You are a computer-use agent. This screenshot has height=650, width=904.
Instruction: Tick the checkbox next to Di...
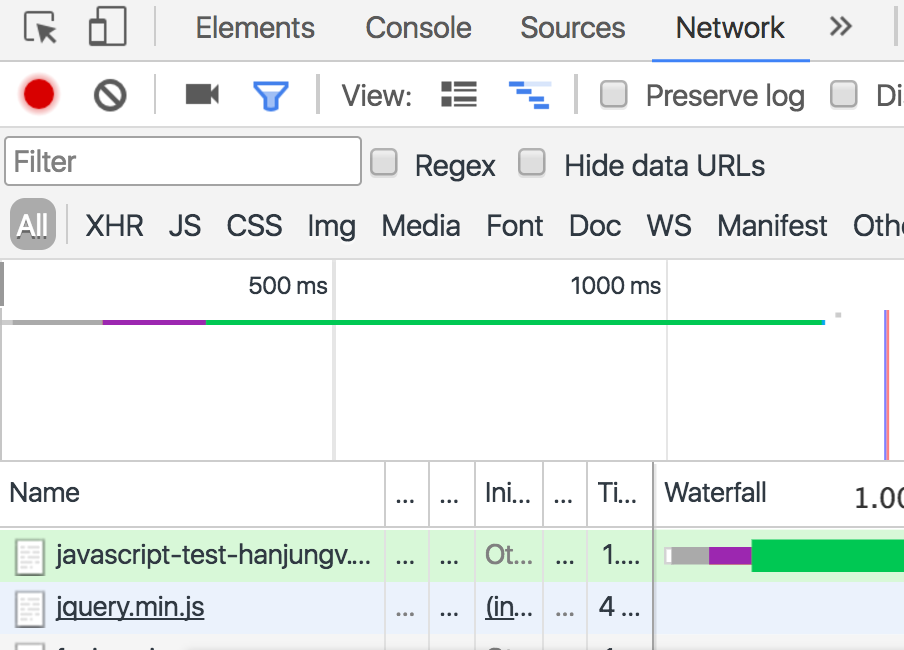[843, 95]
